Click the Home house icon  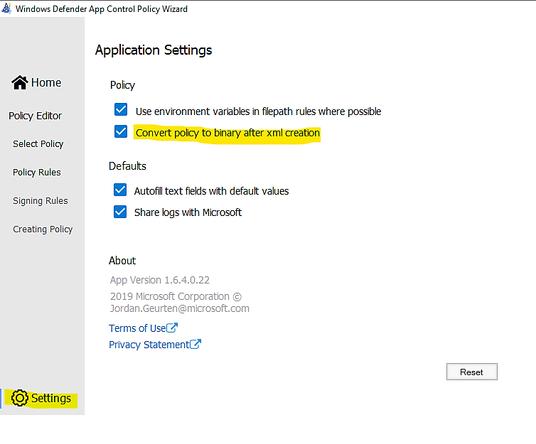pos(19,82)
